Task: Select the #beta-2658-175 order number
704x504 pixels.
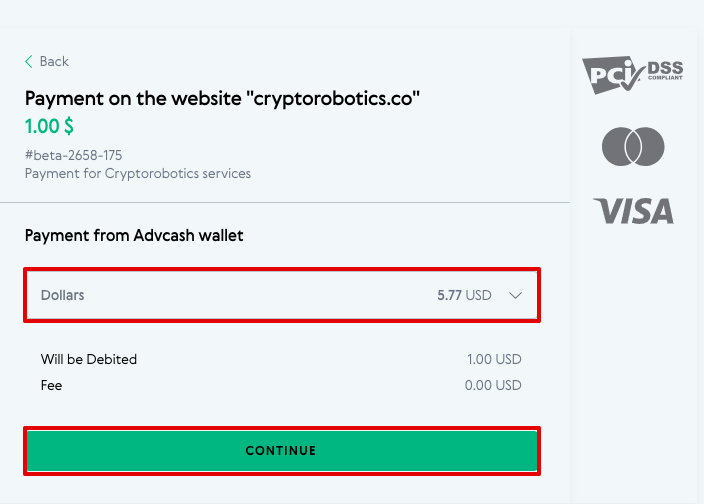Action: point(73,155)
